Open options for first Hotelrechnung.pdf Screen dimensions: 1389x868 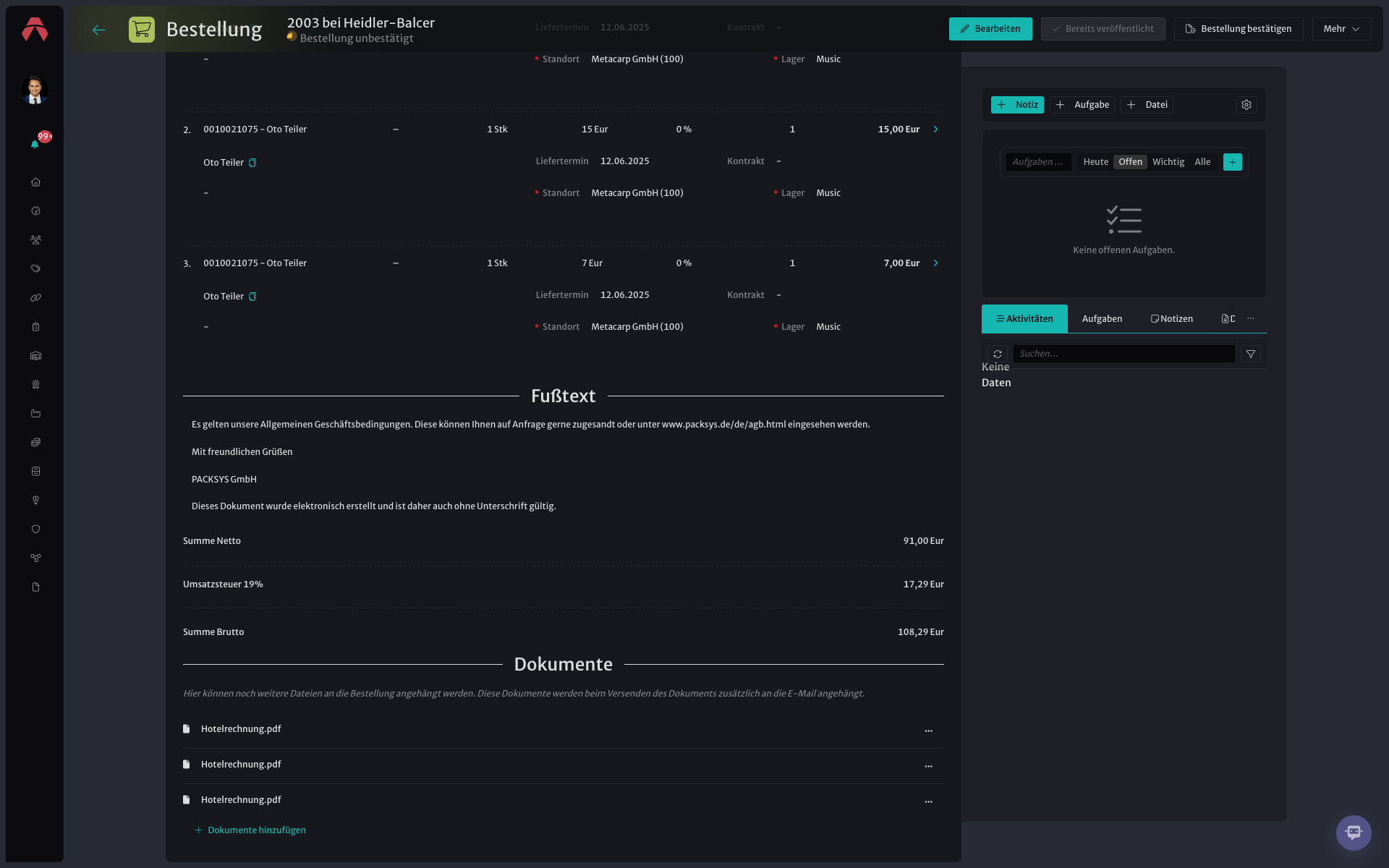tap(928, 731)
